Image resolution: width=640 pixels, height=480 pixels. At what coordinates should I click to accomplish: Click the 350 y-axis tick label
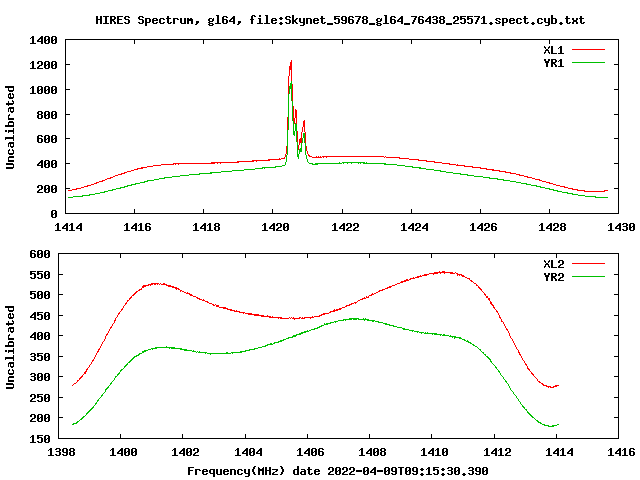tap(40, 357)
